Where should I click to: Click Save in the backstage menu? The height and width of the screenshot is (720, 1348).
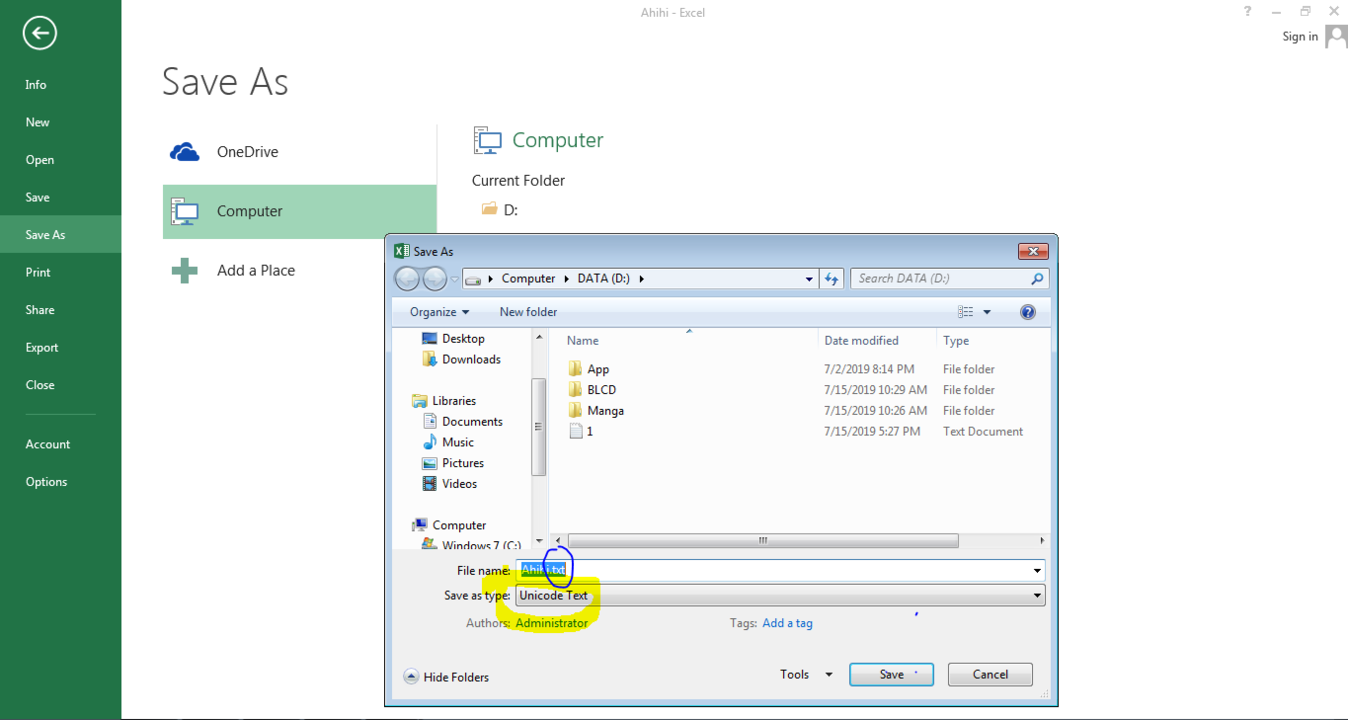pyautogui.click(x=38, y=197)
